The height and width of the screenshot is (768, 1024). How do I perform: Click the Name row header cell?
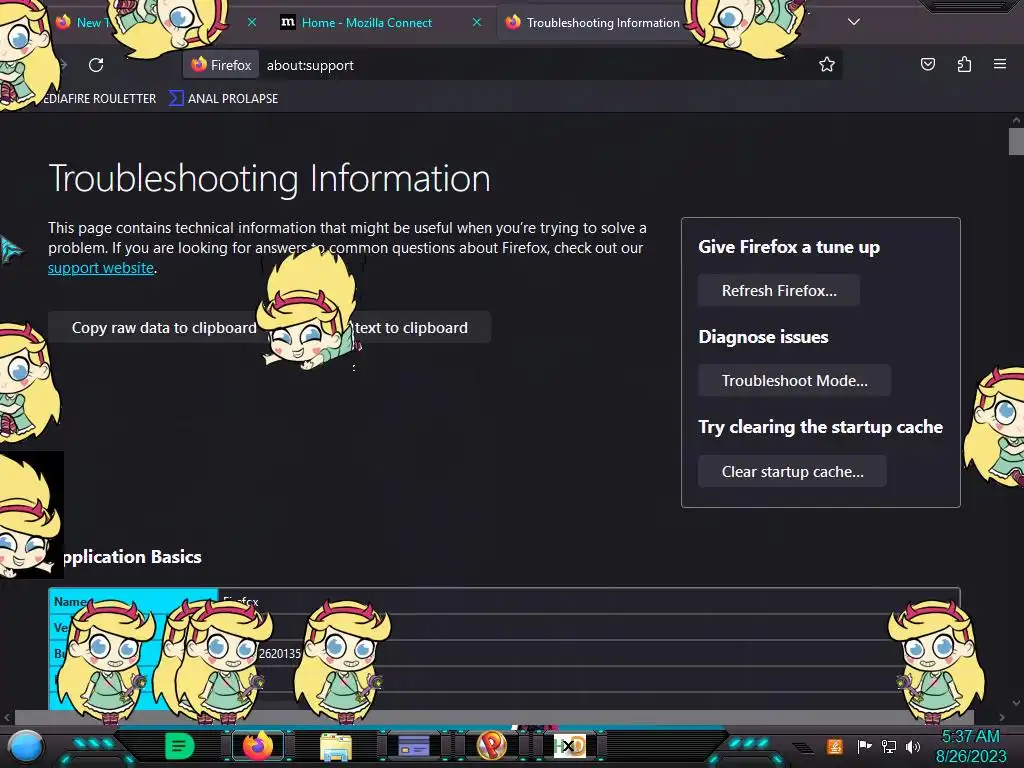pos(133,601)
